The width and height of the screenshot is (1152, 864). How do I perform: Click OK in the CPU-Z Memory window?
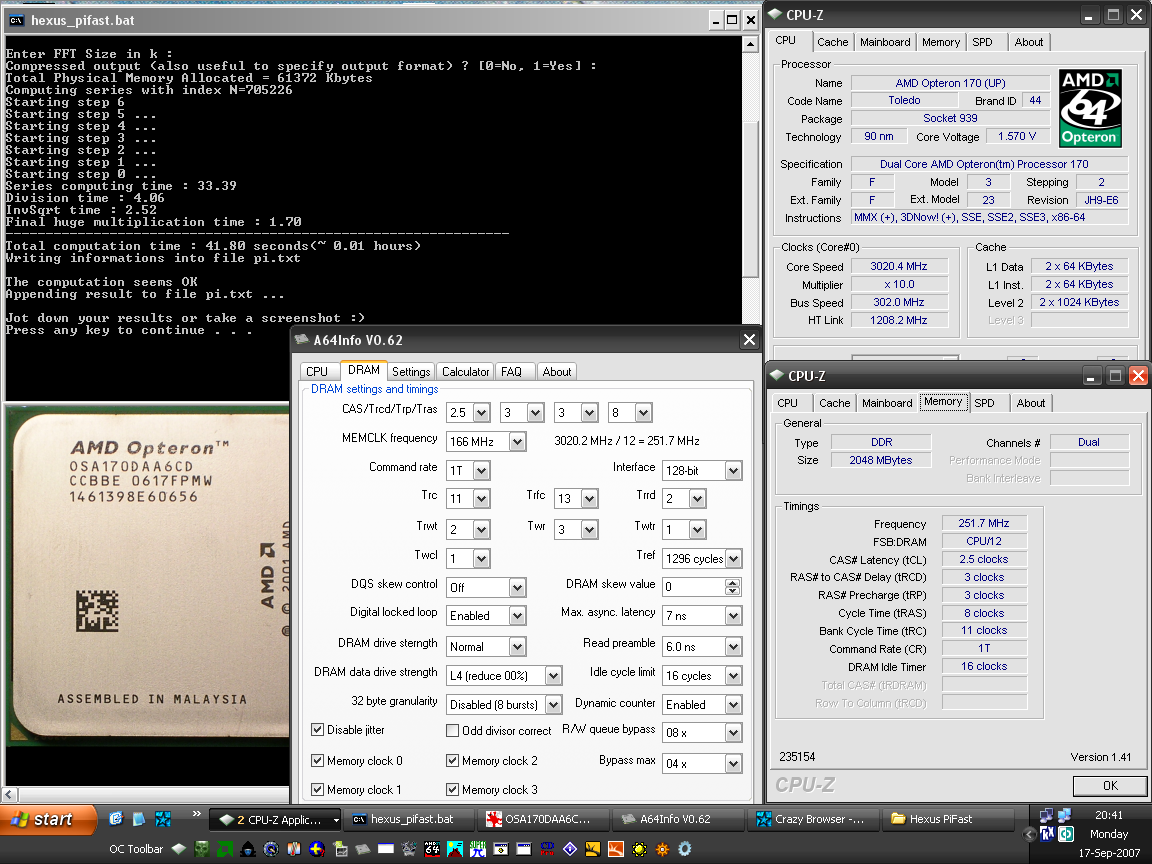(1110, 785)
